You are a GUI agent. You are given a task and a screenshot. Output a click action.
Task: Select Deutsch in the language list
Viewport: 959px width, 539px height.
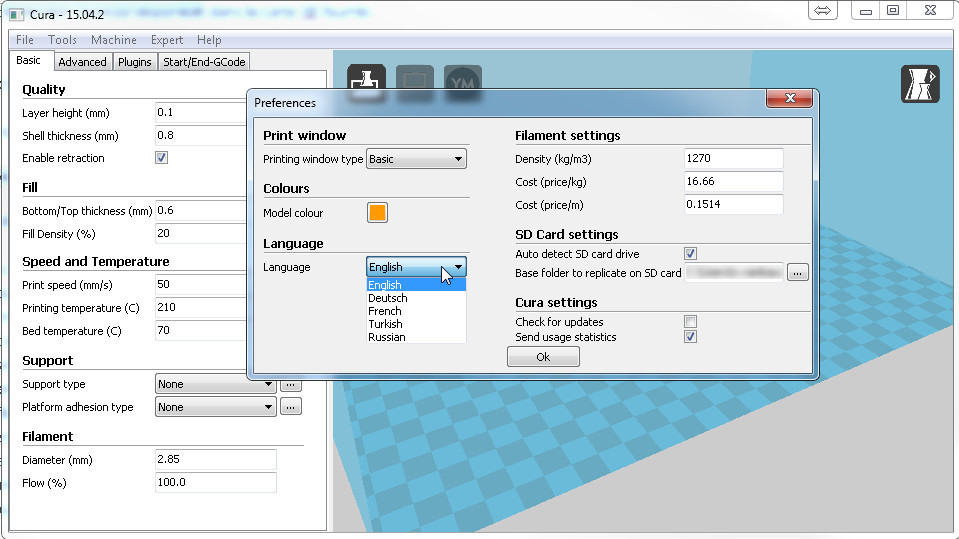416,298
